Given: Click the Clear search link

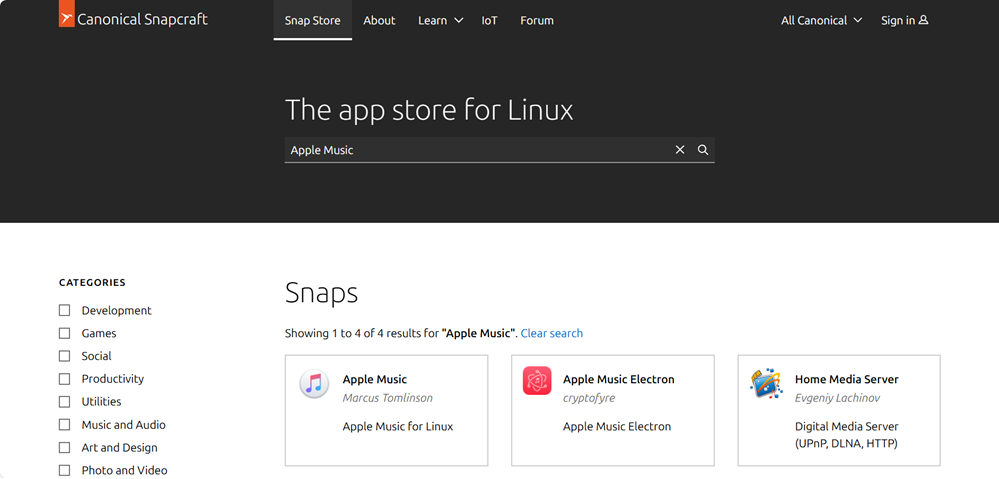Looking at the screenshot, I should click(551, 333).
